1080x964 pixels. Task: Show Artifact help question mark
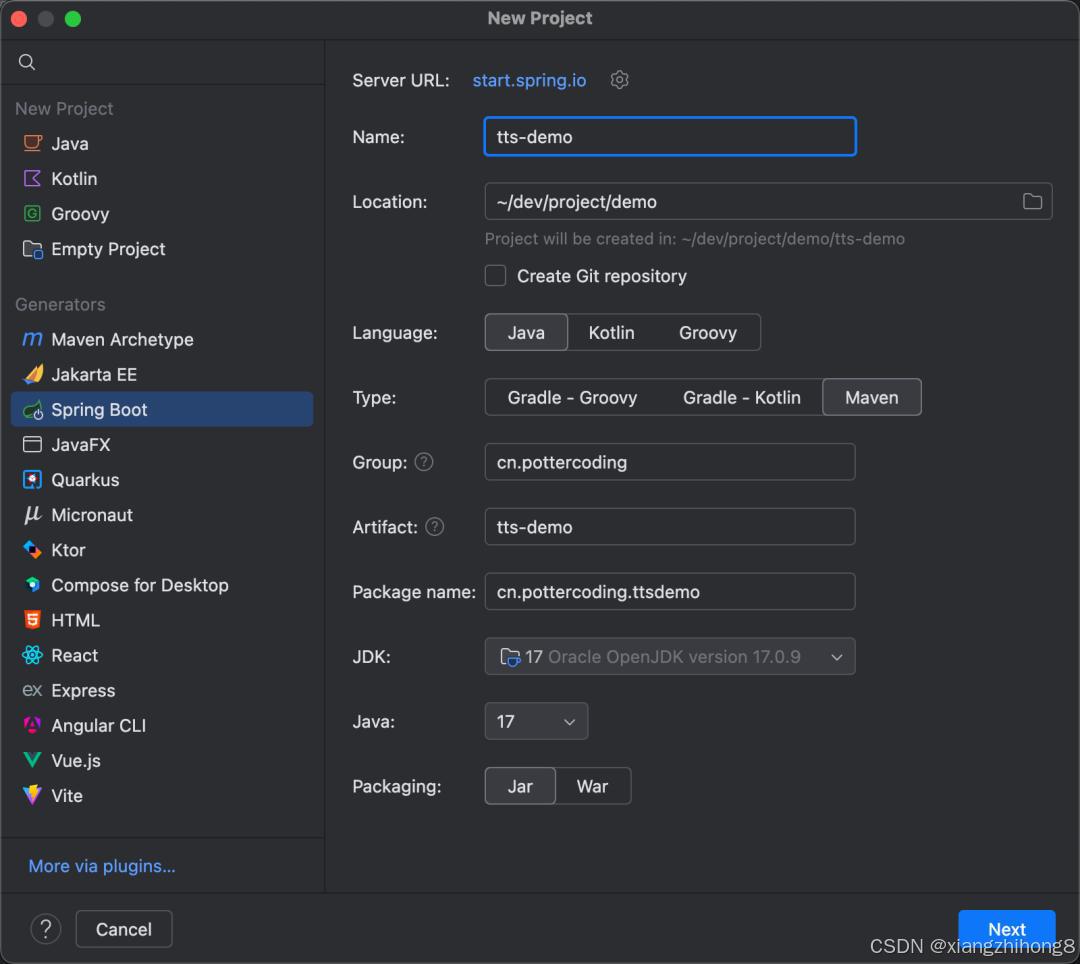(435, 527)
